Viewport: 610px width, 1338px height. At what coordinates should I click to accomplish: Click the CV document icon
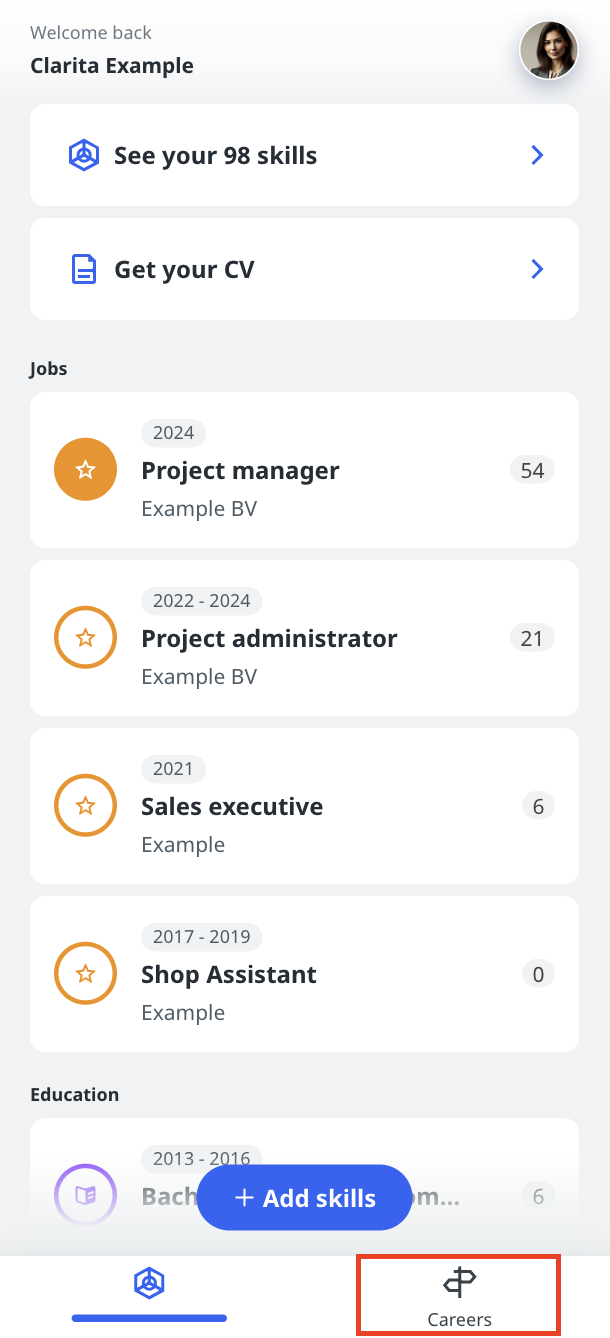(84, 269)
